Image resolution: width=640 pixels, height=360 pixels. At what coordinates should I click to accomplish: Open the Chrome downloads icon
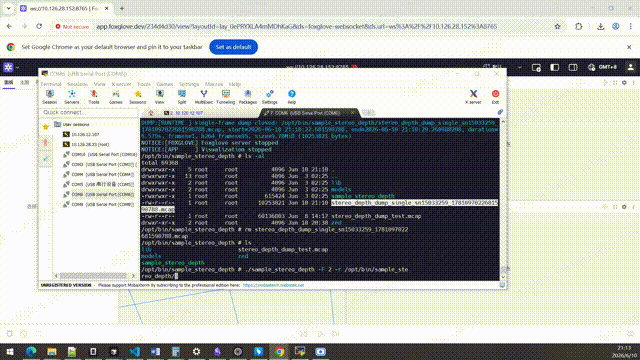pyautogui.click(x=600, y=27)
